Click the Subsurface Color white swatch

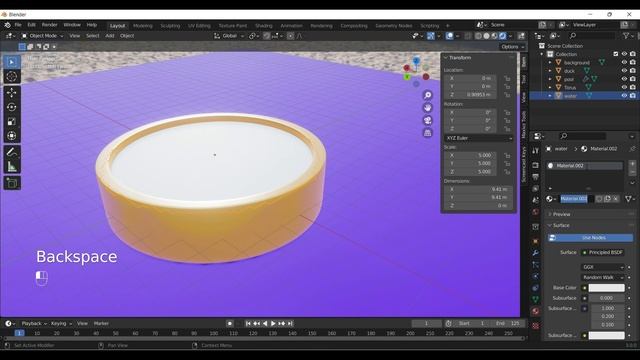pyautogui.click(x=607, y=336)
